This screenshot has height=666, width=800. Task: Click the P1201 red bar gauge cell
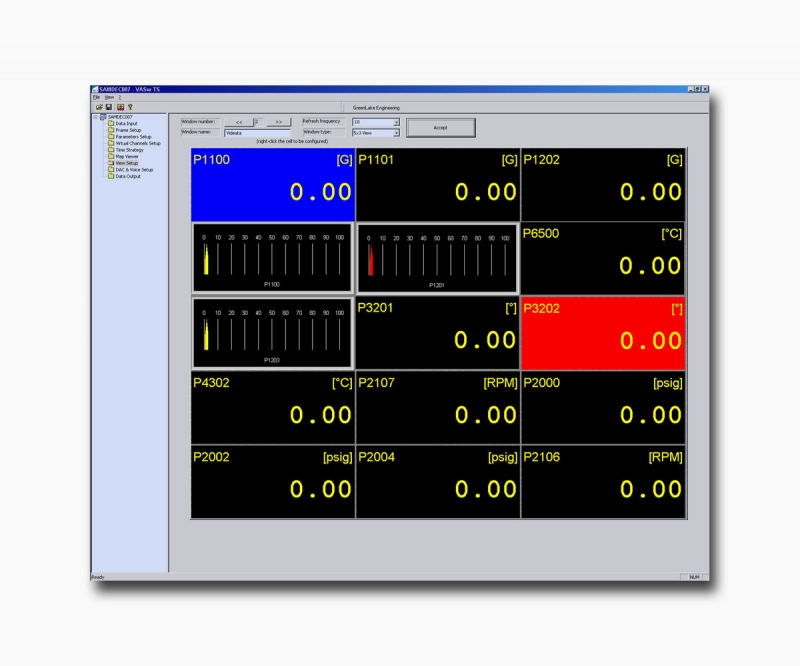click(x=437, y=259)
